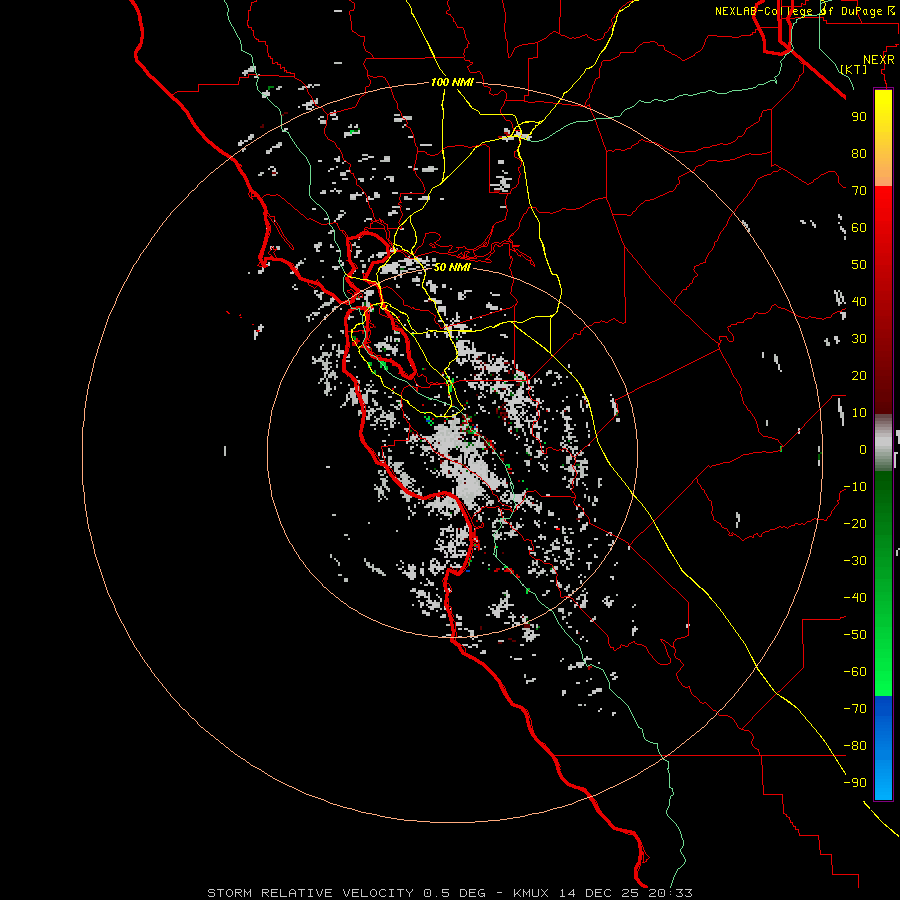Click the 0 value on the velocity scale
This screenshot has height=900, width=900.
click(863, 449)
